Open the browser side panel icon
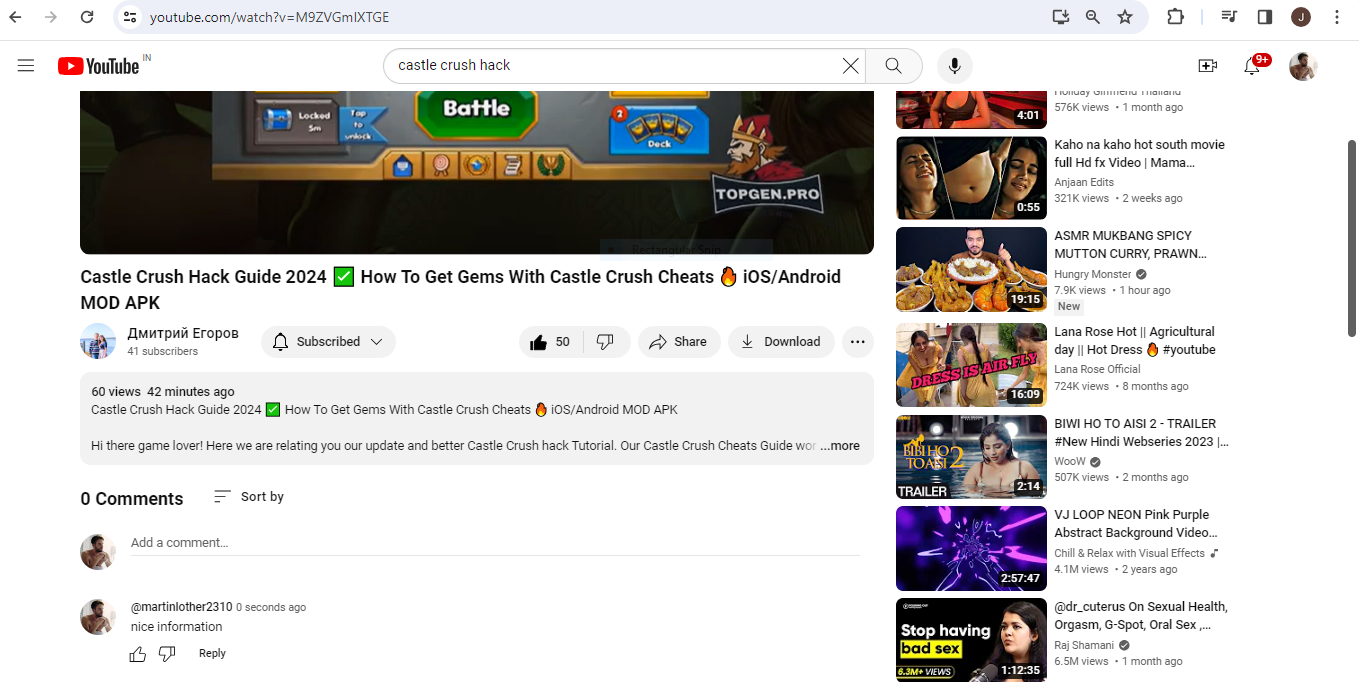Screen dimensions: 1359x682 [1264, 17]
